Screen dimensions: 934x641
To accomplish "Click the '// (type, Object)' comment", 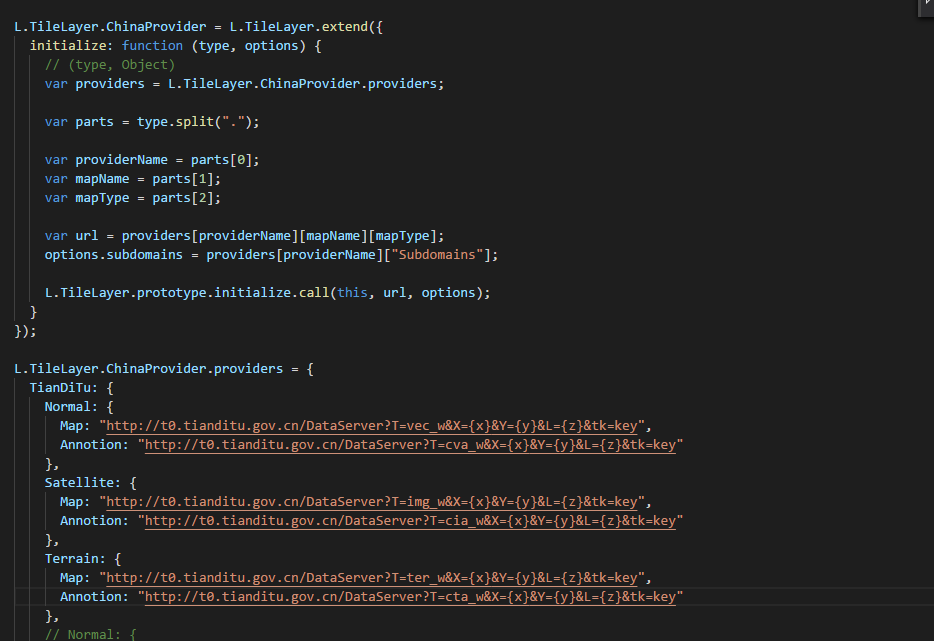I will click(110, 65).
